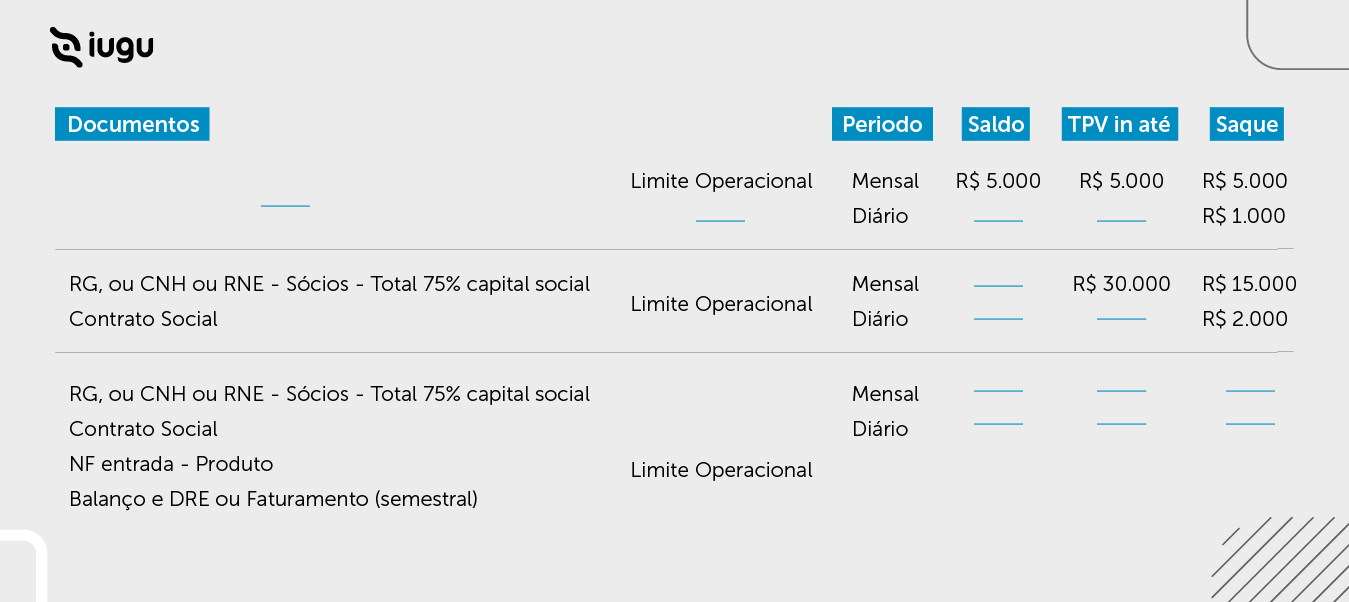This screenshot has width=1349, height=602.
Task: Click the R$ 5.000 monthly Saque value
Action: tap(1244, 181)
